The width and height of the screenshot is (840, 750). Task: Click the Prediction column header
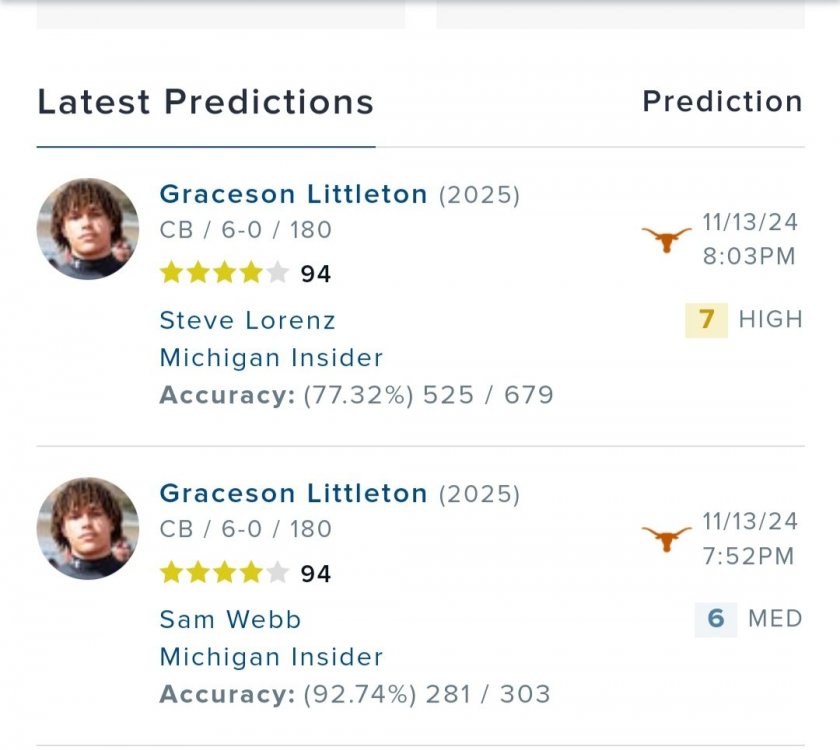coord(722,102)
